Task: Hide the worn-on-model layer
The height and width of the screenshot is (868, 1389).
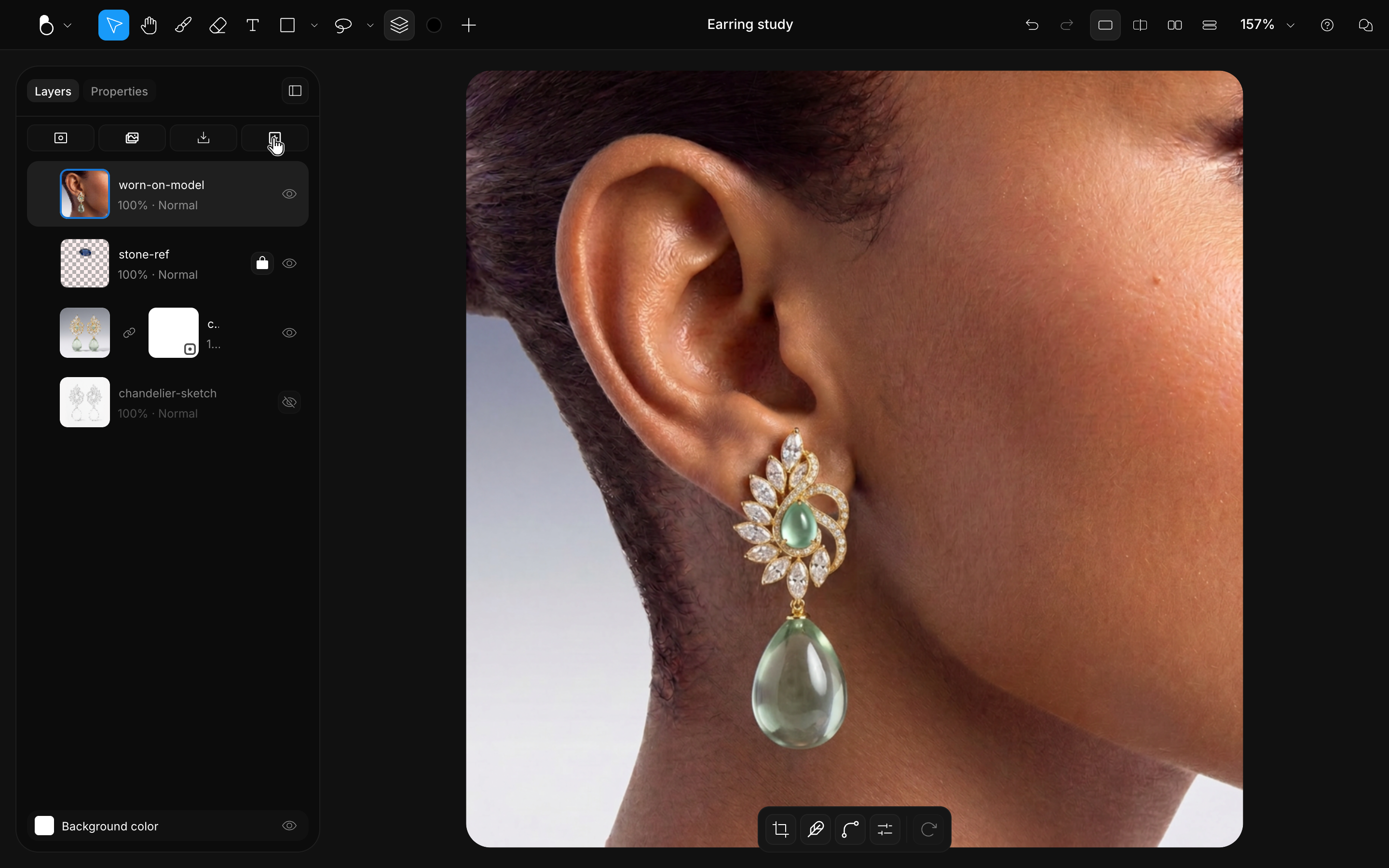Action: (x=289, y=194)
